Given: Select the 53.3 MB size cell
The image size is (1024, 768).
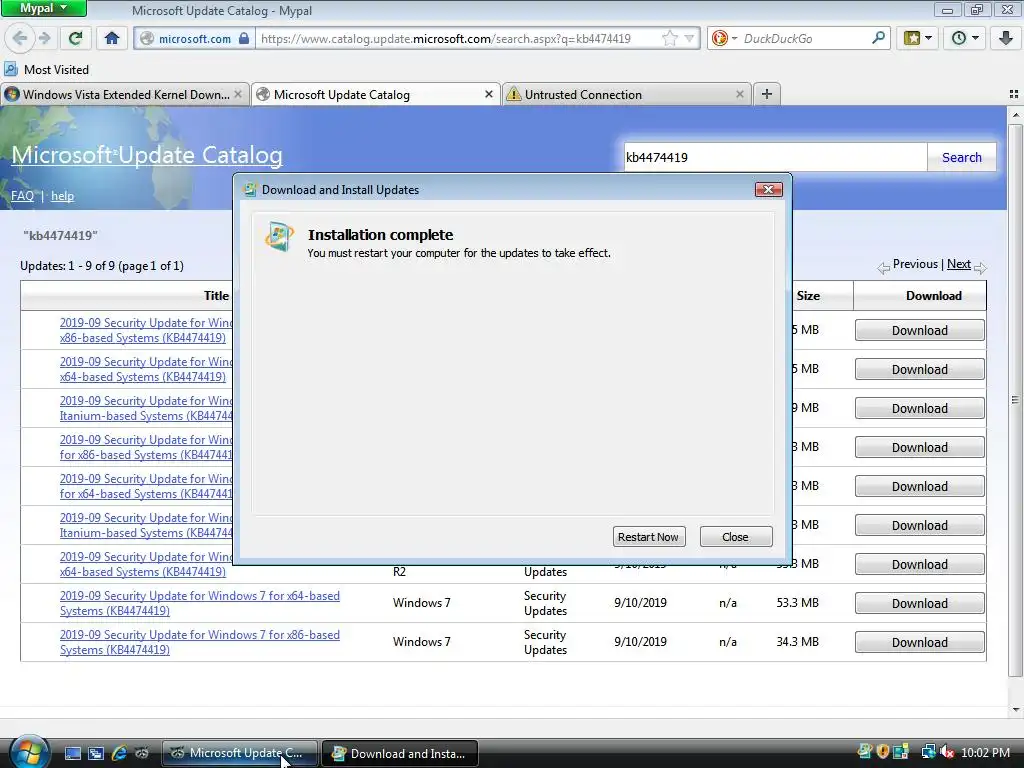Looking at the screenshot, I should point(797,603).
